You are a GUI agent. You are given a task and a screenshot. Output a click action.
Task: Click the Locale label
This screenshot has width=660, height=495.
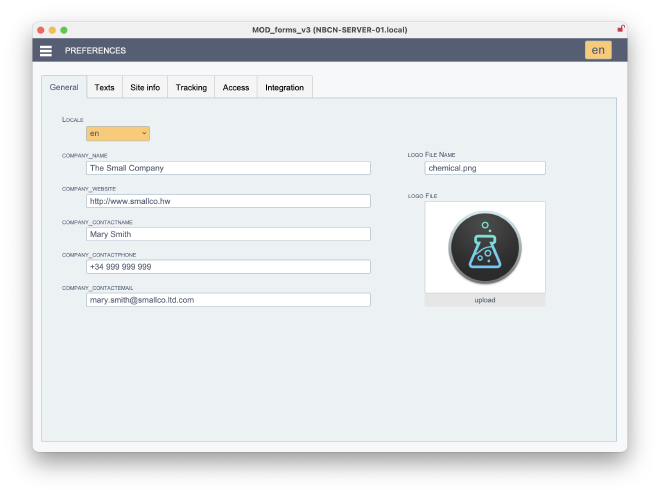coord(73,120)
